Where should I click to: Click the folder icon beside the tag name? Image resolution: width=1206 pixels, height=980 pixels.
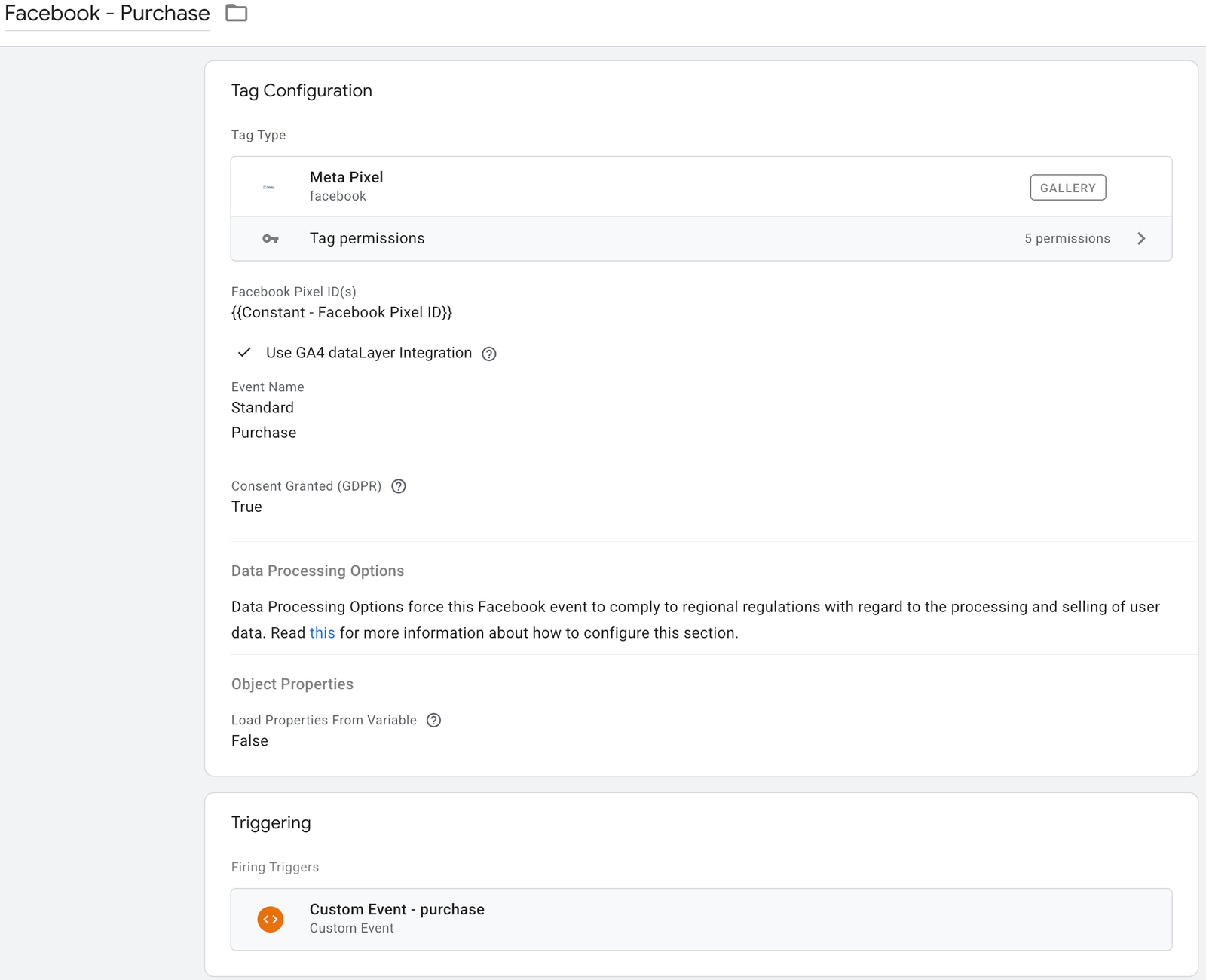tap(236, 13)
